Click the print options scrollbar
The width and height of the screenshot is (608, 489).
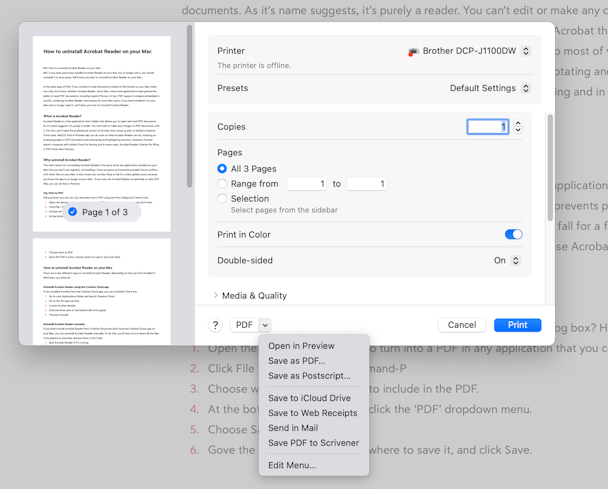click(x=550, y=168)
